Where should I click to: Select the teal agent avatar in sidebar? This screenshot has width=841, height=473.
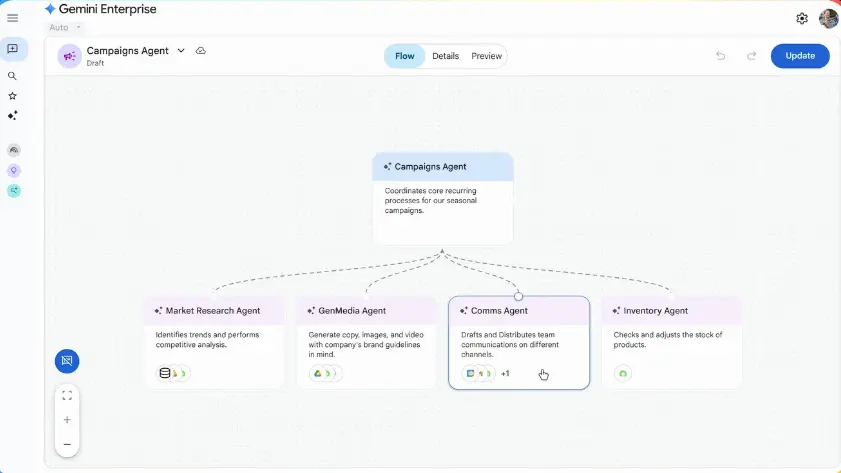(x=14, y=190)
